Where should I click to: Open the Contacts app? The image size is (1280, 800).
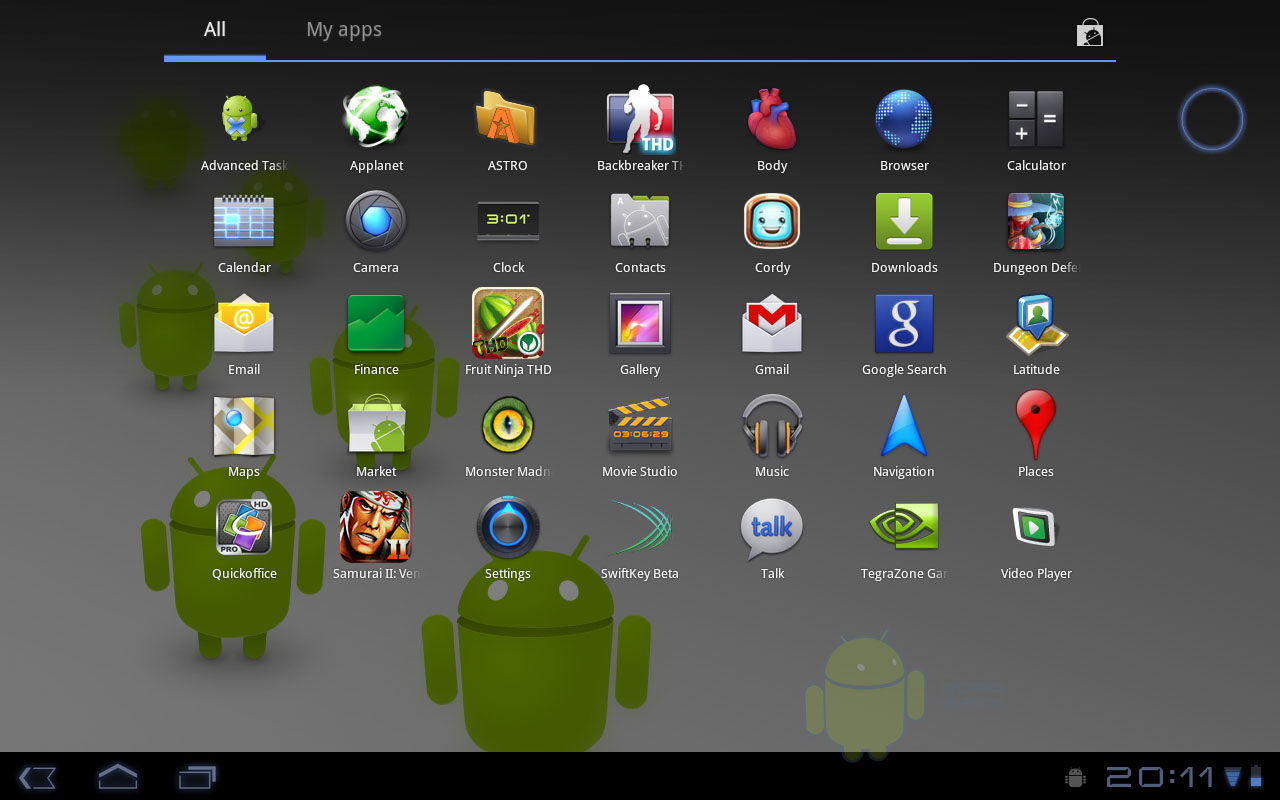[640, 222]
